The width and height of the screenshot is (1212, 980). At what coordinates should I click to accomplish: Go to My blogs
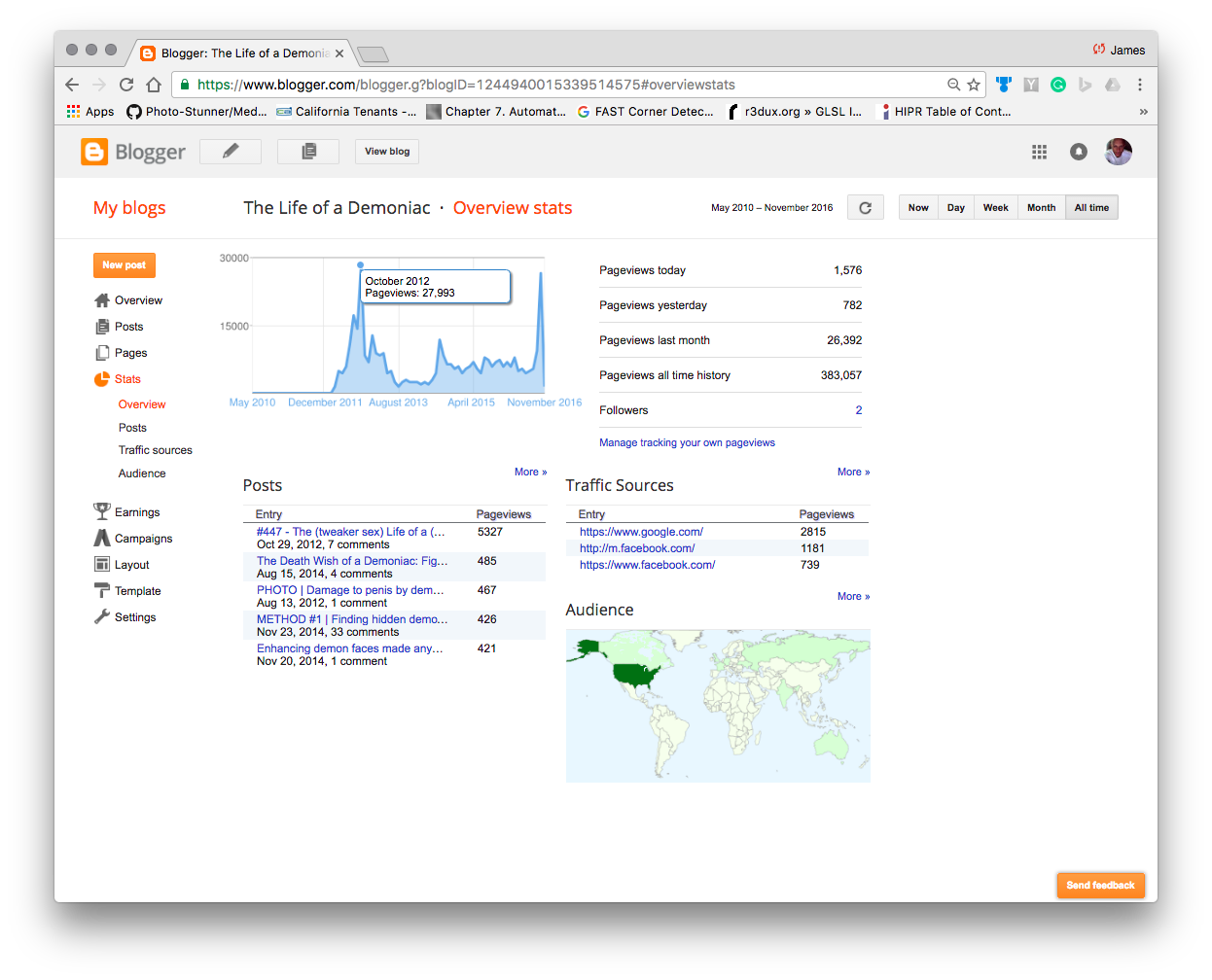pos(129,208)
